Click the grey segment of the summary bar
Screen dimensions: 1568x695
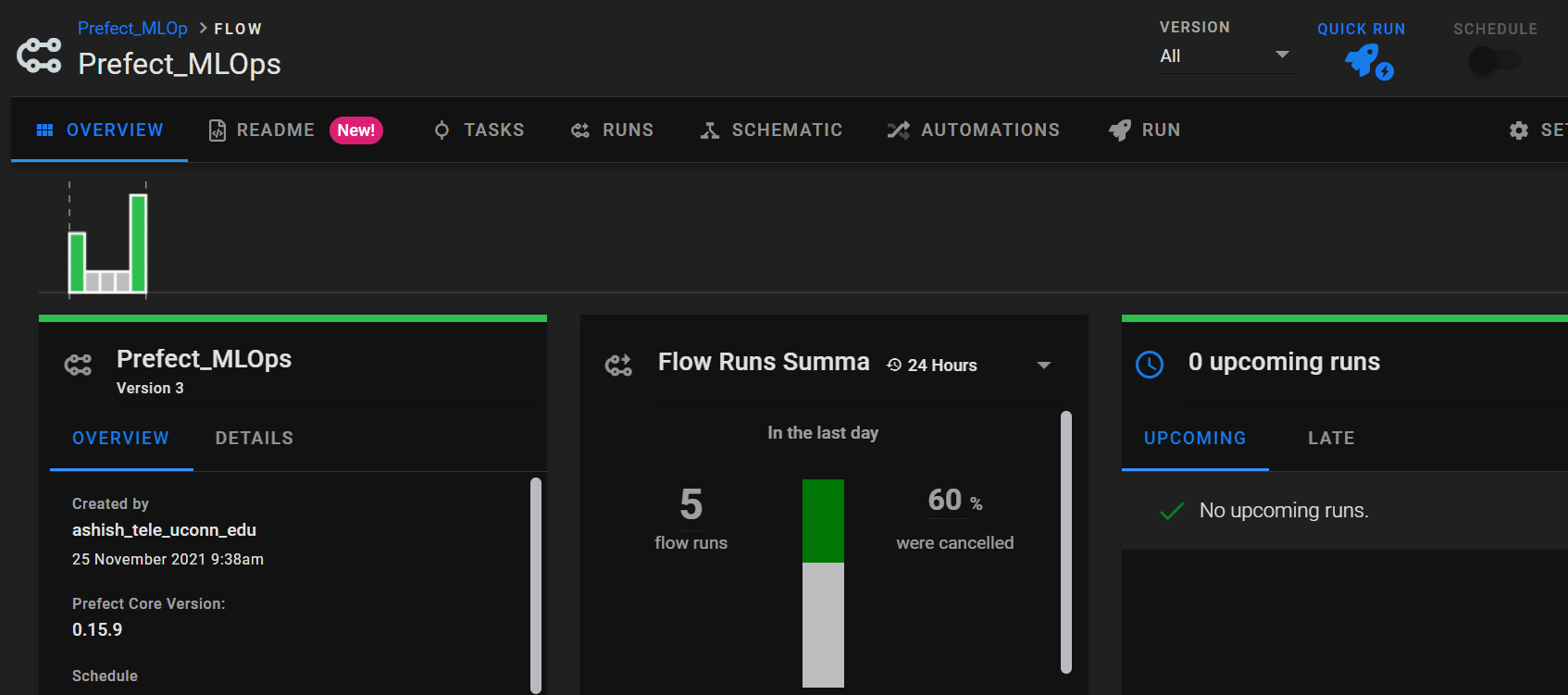coord(823,625)
